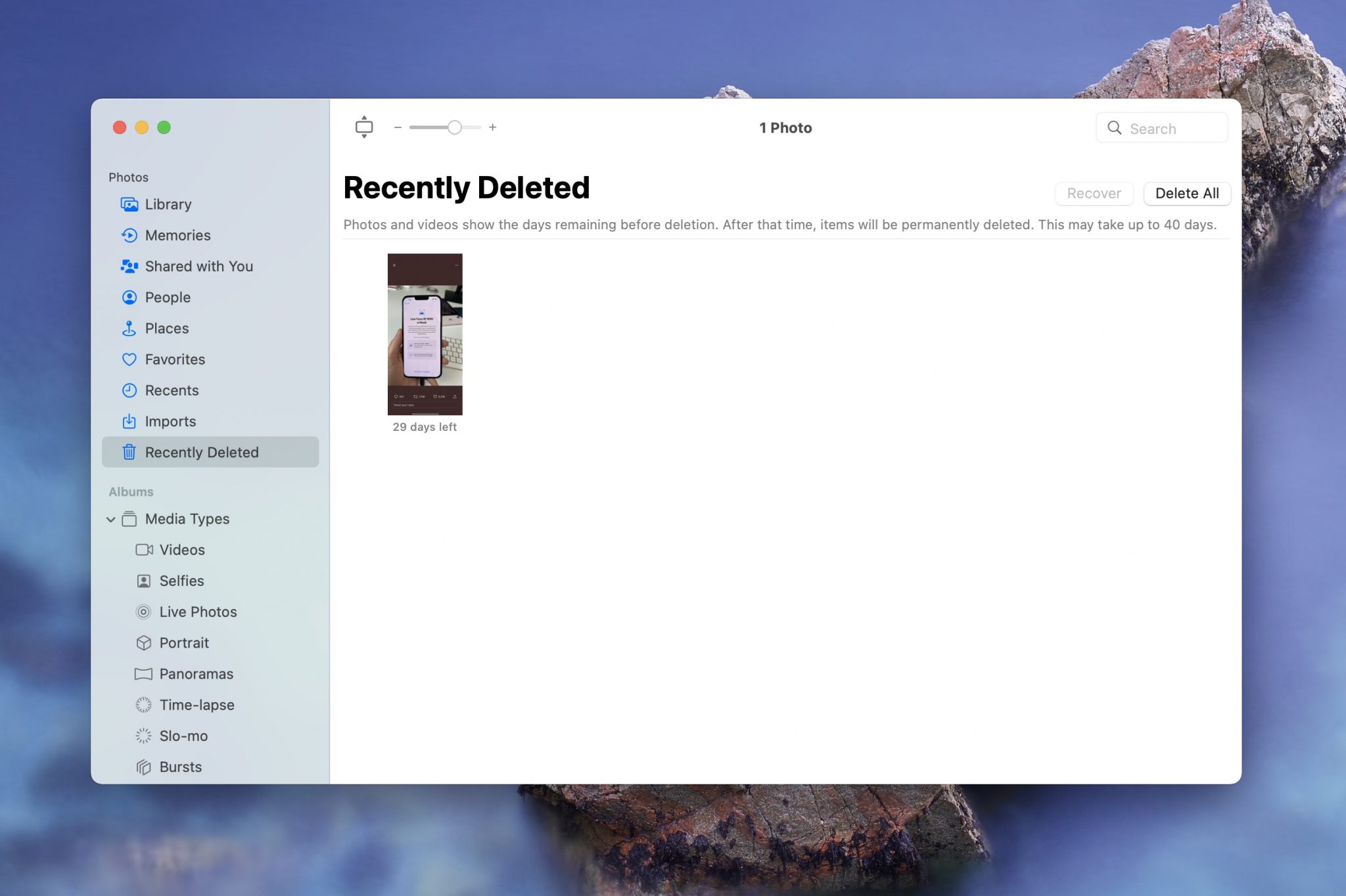Click the Imports download icon
This screenshot has height=896, width=1346.
coord(129,421)
